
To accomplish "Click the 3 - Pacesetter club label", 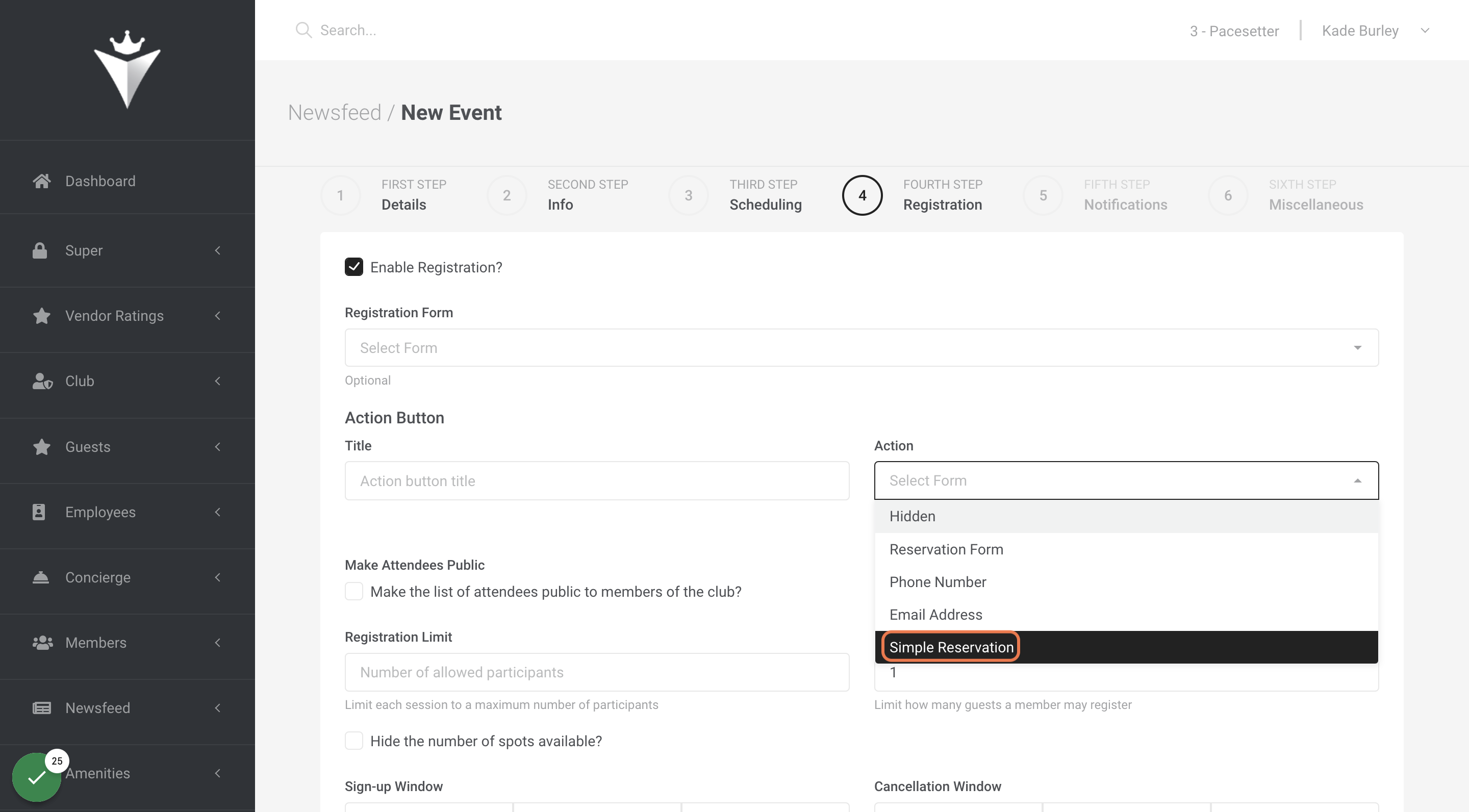I will 1234,31.
